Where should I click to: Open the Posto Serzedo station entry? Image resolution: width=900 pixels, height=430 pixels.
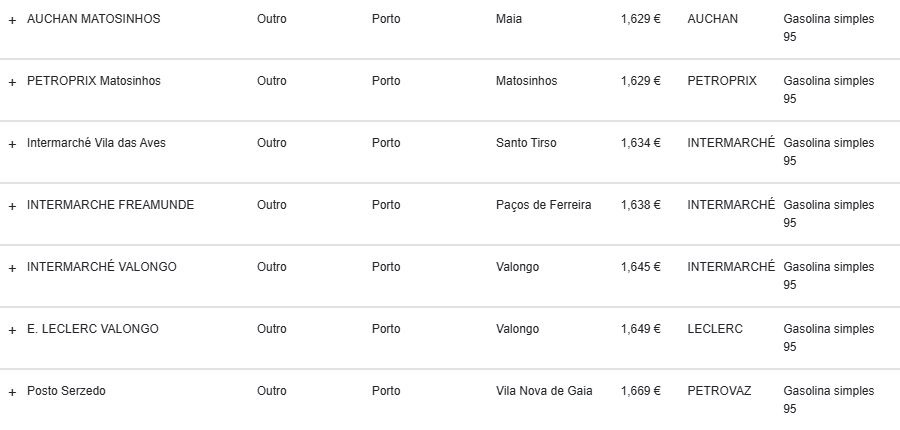tap(66, 391)
